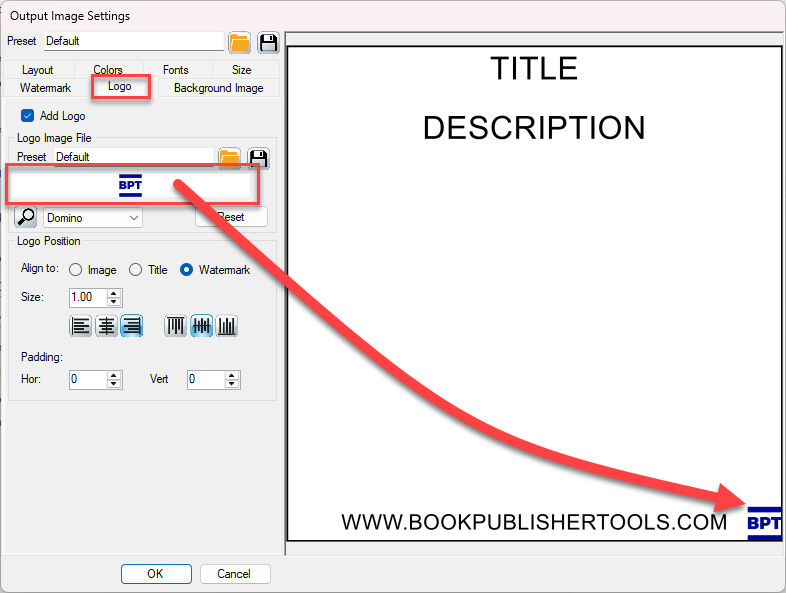Switch to the Size tab

point(242,70)
